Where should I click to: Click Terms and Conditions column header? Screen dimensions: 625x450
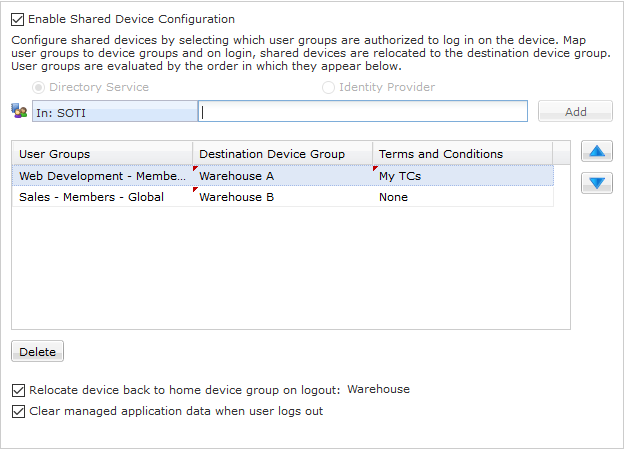pos(462,154)
